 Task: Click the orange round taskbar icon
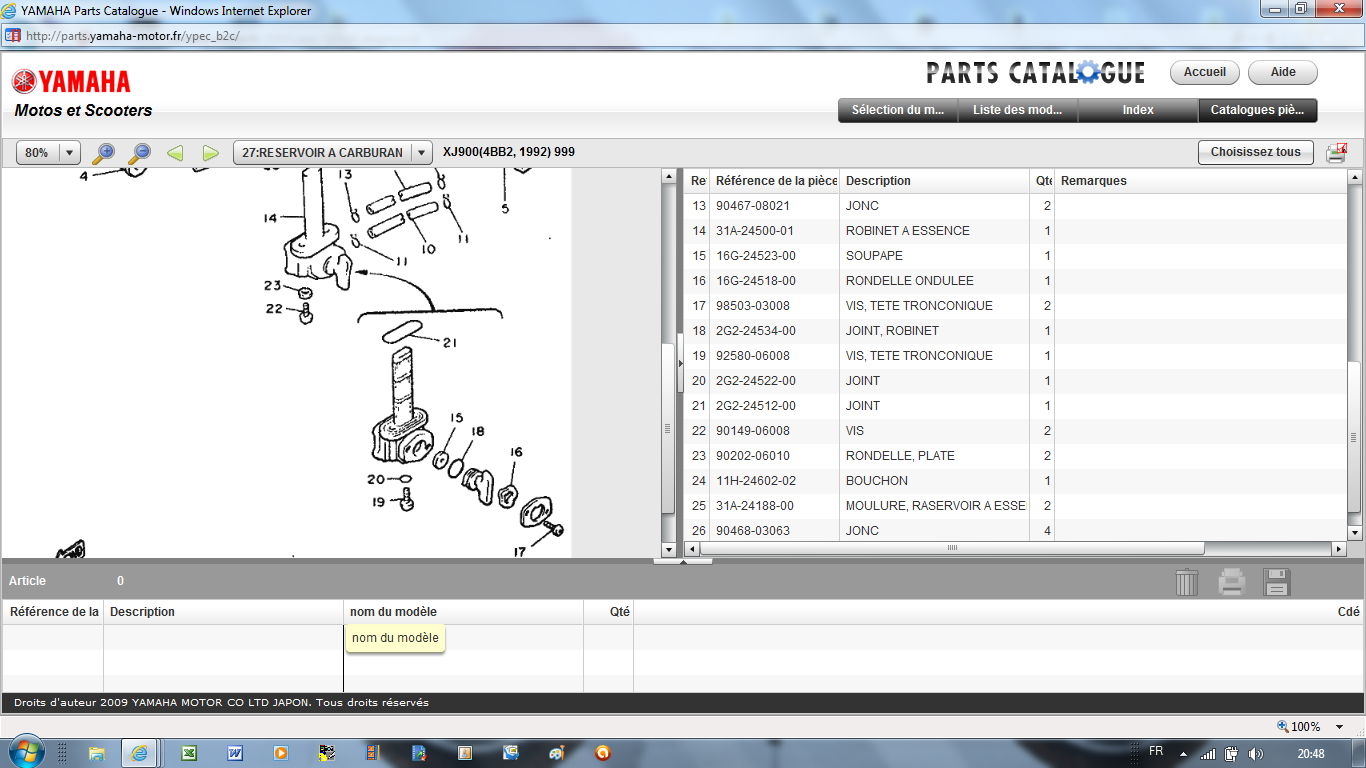603,753
